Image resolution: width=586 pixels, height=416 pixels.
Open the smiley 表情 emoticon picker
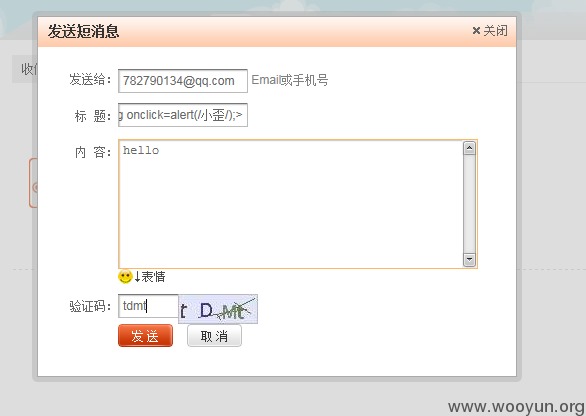125,277
